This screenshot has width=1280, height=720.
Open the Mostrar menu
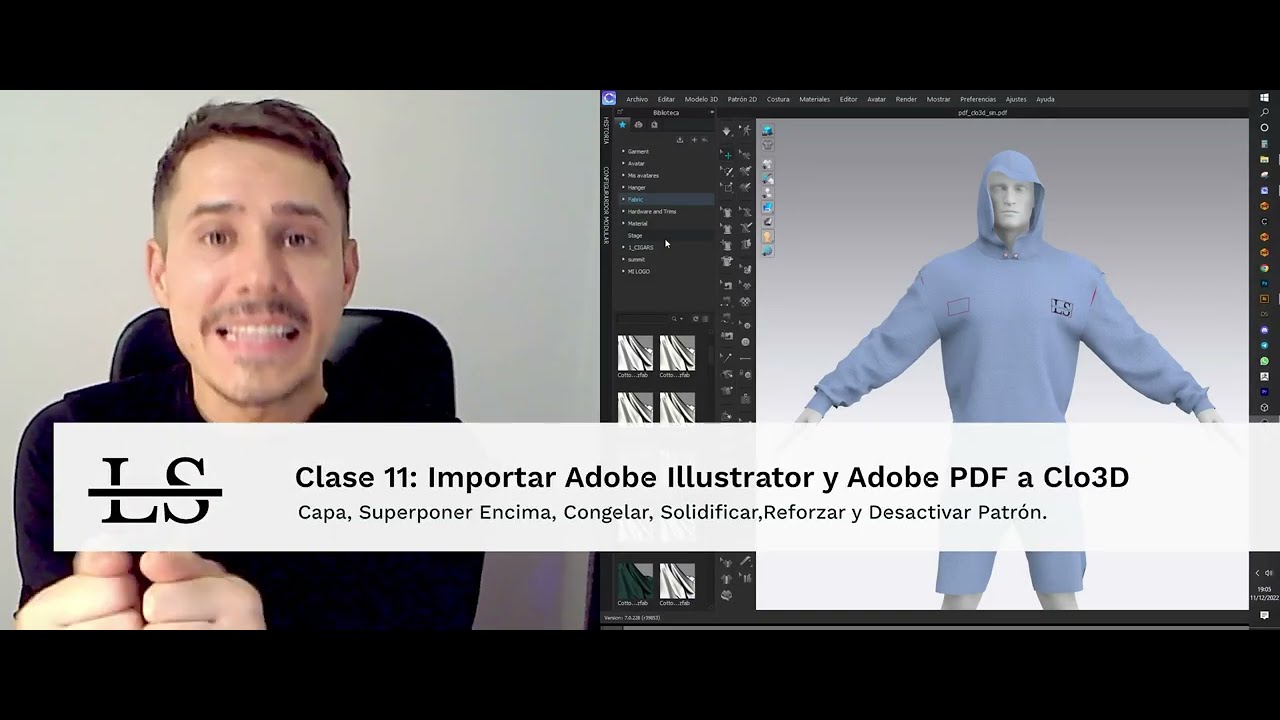(938, 99)
